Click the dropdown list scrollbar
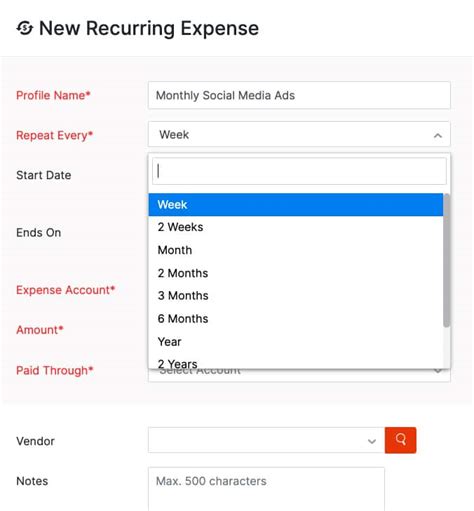Viewport: 474px width, 511px height. point(446,260)
